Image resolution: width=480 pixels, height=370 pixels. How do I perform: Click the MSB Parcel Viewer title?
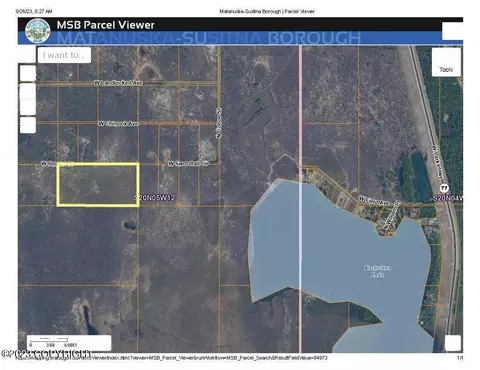105,25
